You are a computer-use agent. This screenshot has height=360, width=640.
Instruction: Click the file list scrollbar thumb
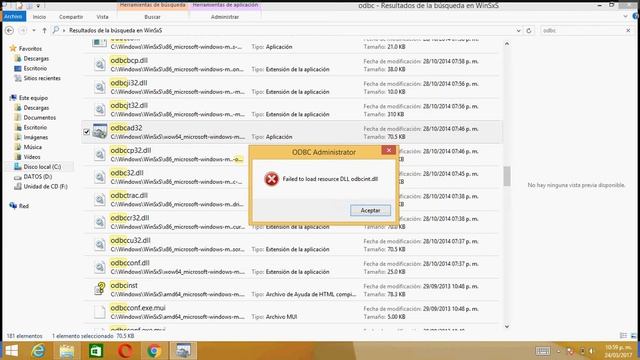coord(507,176)
